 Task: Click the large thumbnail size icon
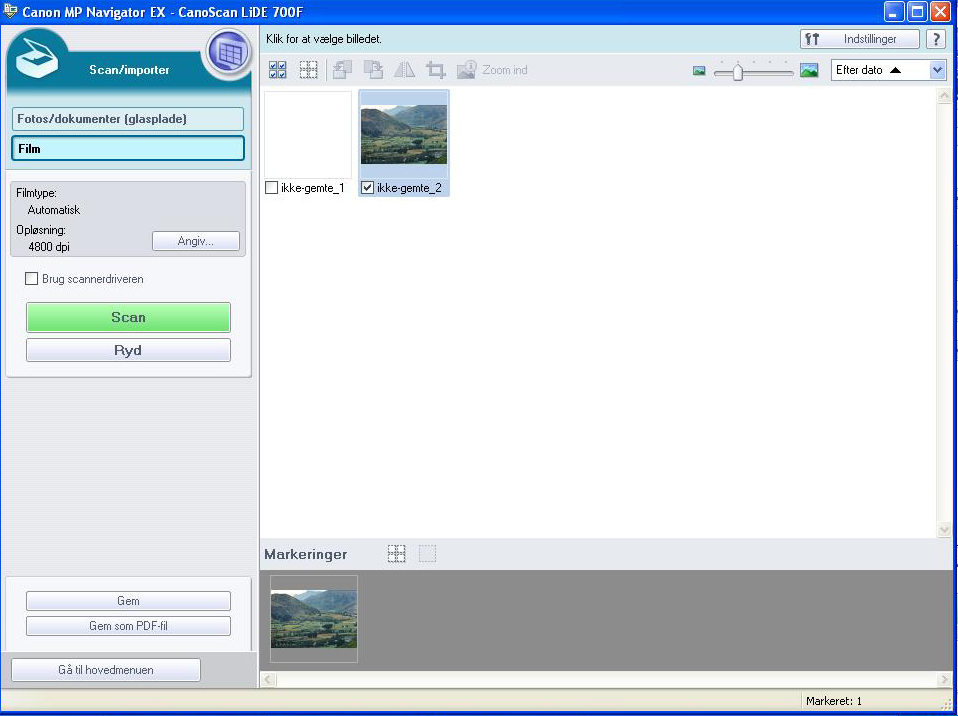click(x=809, y=70)
